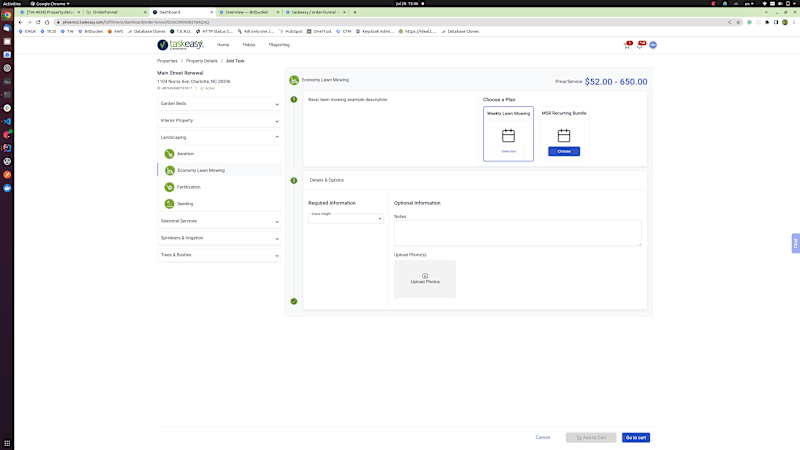Click the Properties breadcrumb link
Viewport: 800px width, 450px height.
(167, 61)
